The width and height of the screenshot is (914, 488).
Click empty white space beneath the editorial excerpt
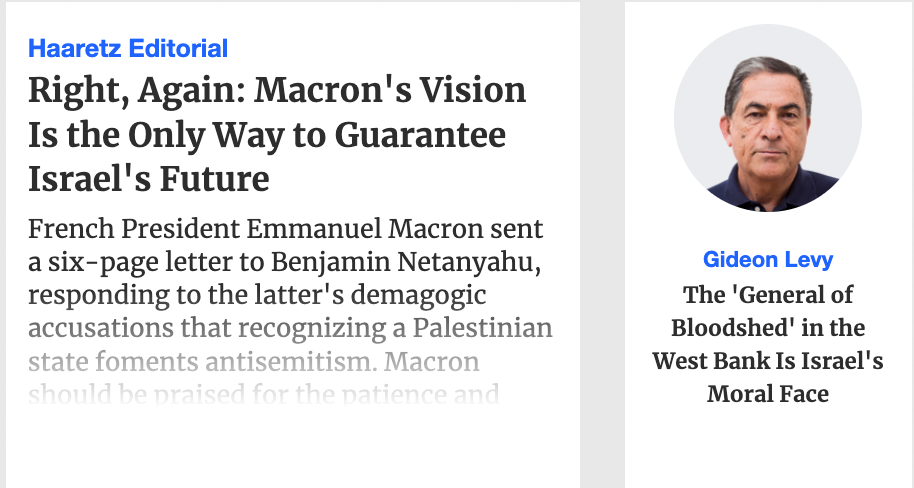(x=290, y=450)
